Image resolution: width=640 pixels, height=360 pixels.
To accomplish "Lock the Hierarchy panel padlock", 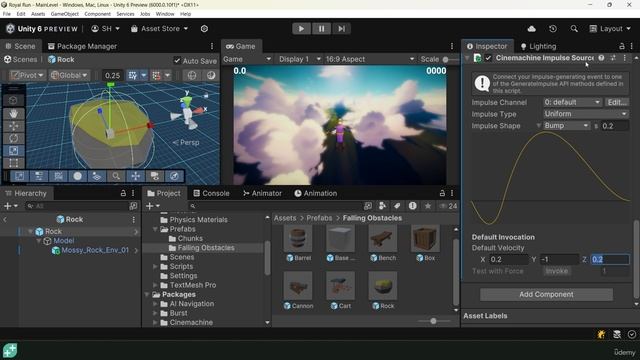I will click(x=123, y=193).
